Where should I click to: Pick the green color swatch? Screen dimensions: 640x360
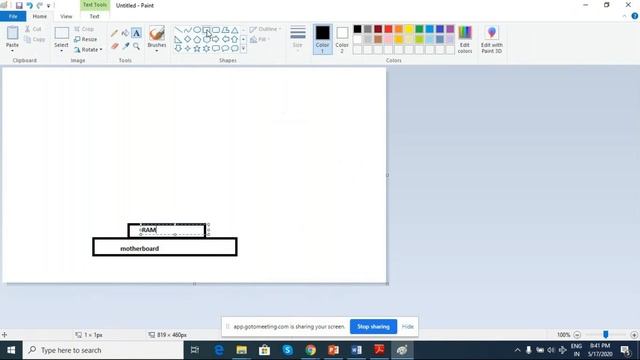coord(419,29)
